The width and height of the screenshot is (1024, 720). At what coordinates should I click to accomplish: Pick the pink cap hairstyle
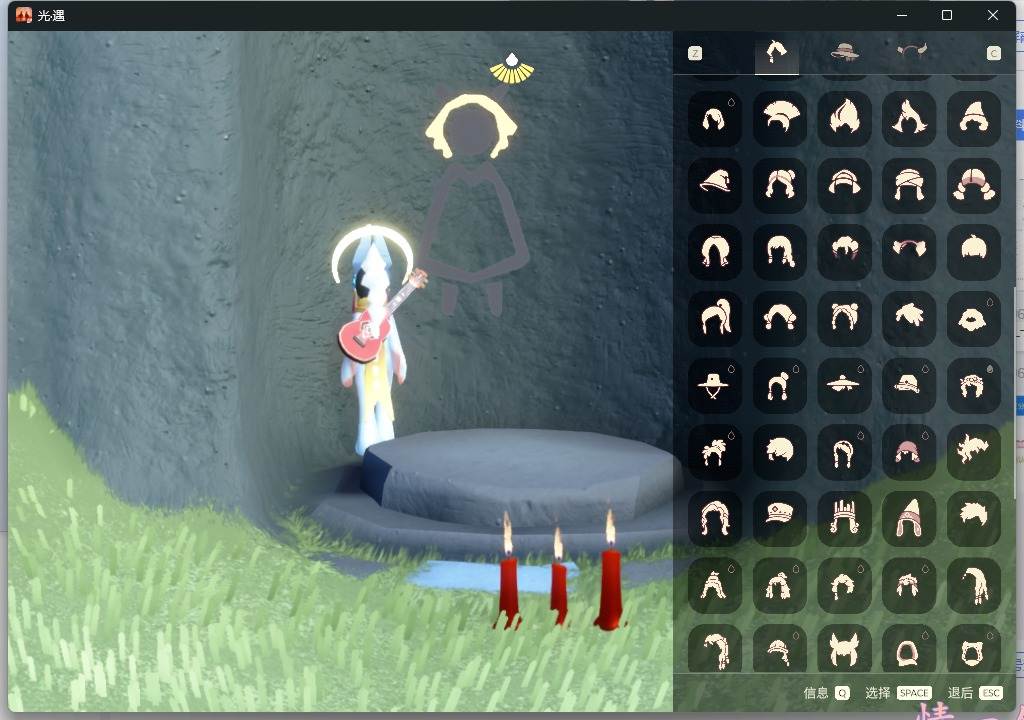[x=909, y=452]
